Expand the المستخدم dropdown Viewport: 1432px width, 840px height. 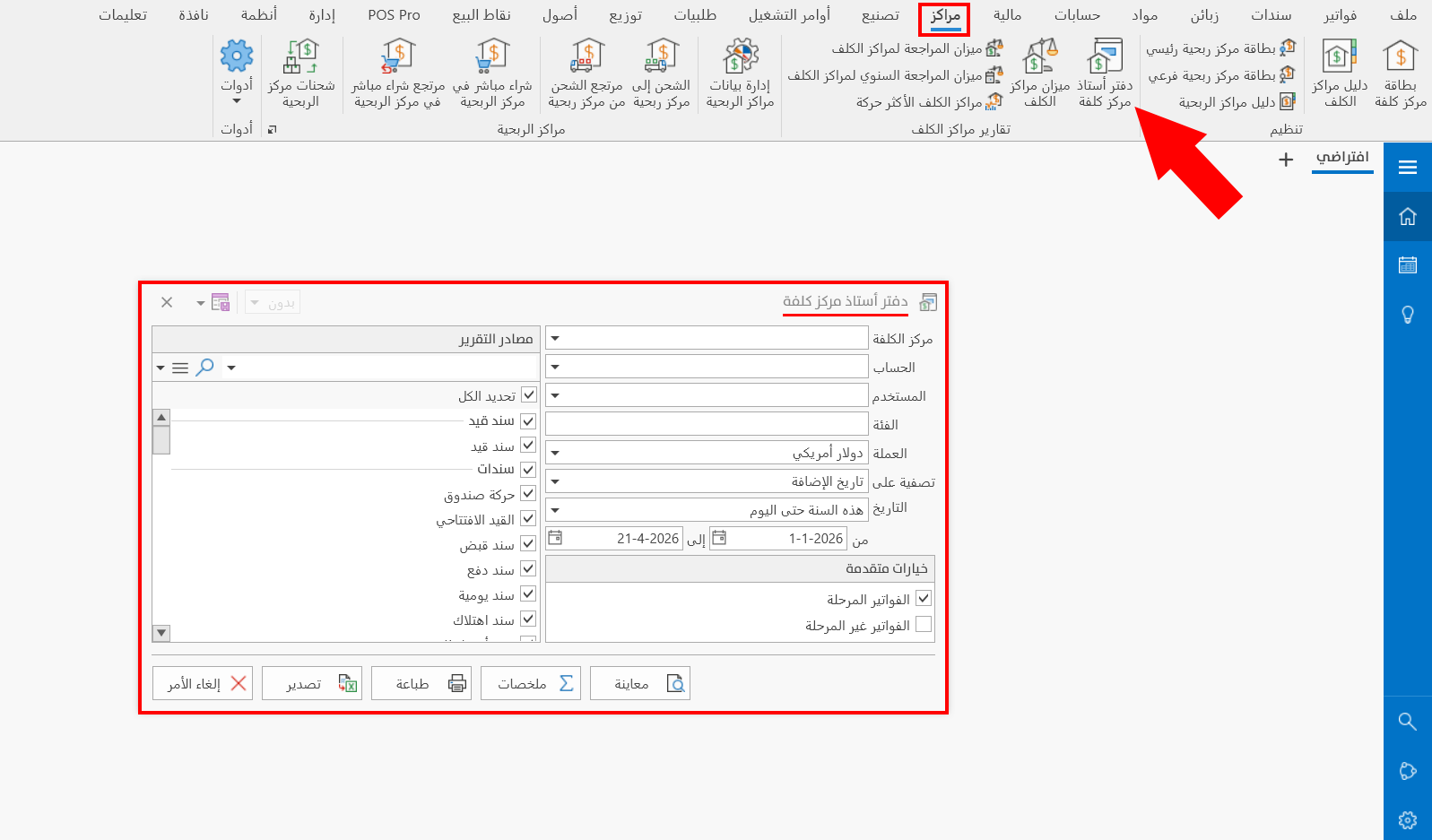pos(555,395)
